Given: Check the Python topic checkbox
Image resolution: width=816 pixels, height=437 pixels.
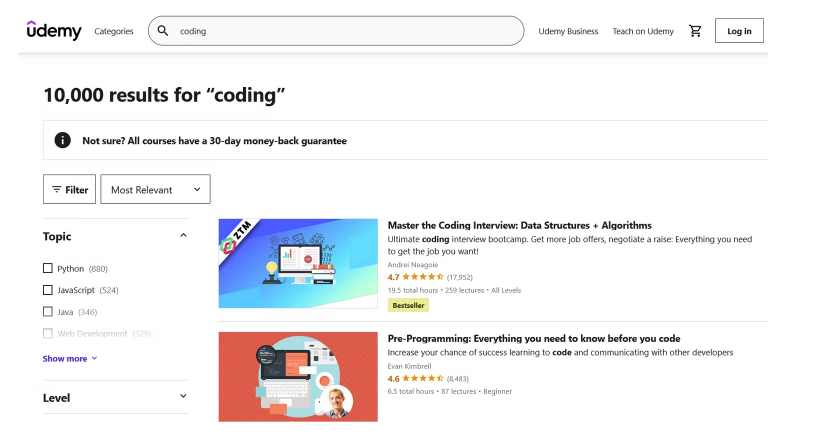Looking at the screenshot, I should (47, 268).
